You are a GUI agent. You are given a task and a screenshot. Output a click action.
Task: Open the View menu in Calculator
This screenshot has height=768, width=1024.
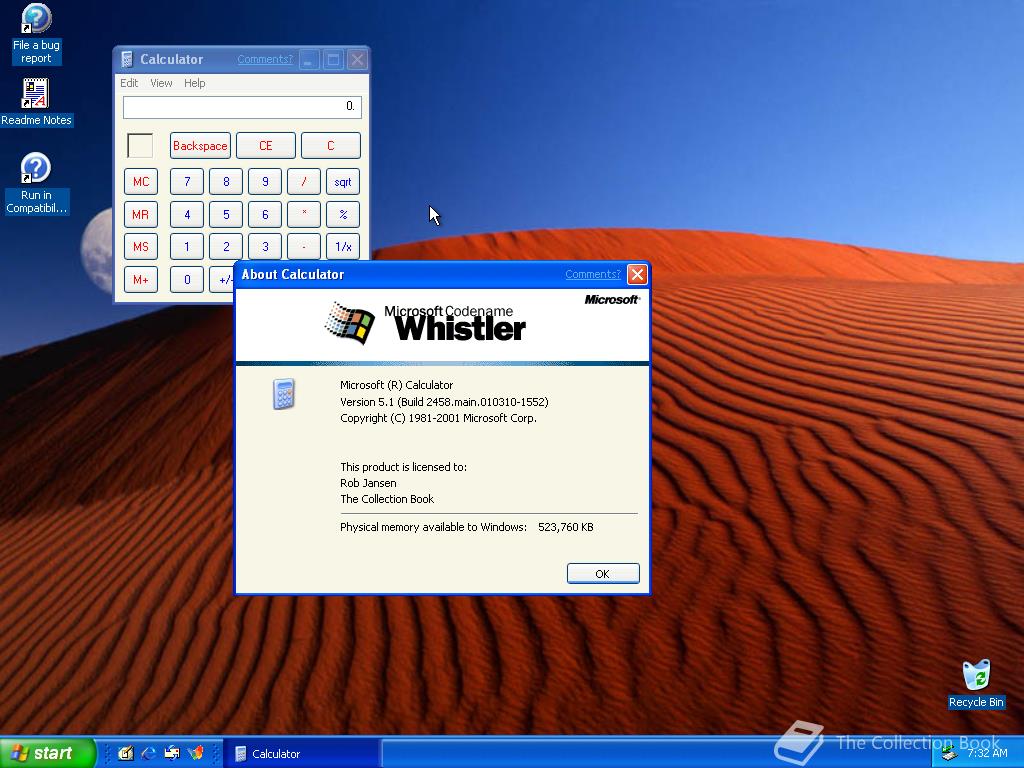point(161,83)
